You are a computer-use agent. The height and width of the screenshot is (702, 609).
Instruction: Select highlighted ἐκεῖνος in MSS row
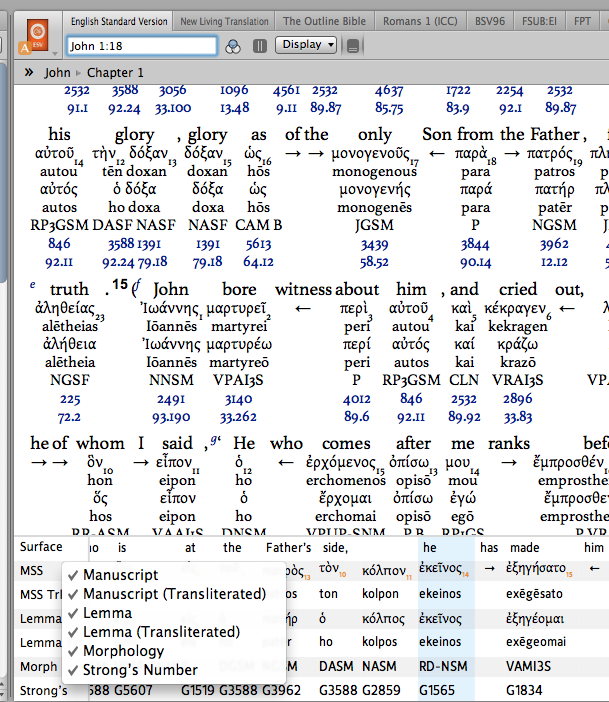[440, 568]
